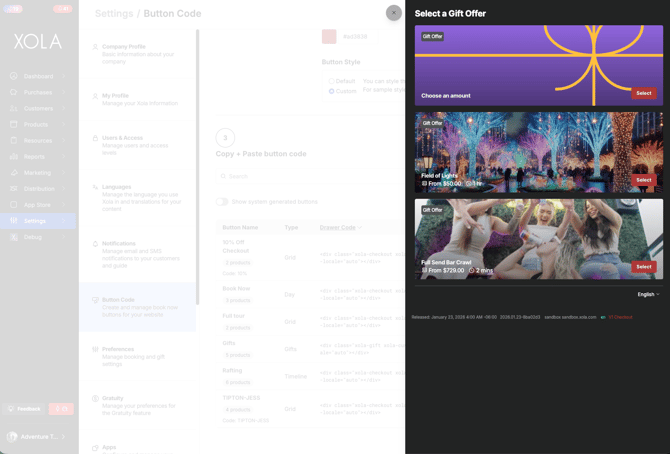Select the Custom button style radio
This screenshot has width=670, height=454.
tap(331, 91)
